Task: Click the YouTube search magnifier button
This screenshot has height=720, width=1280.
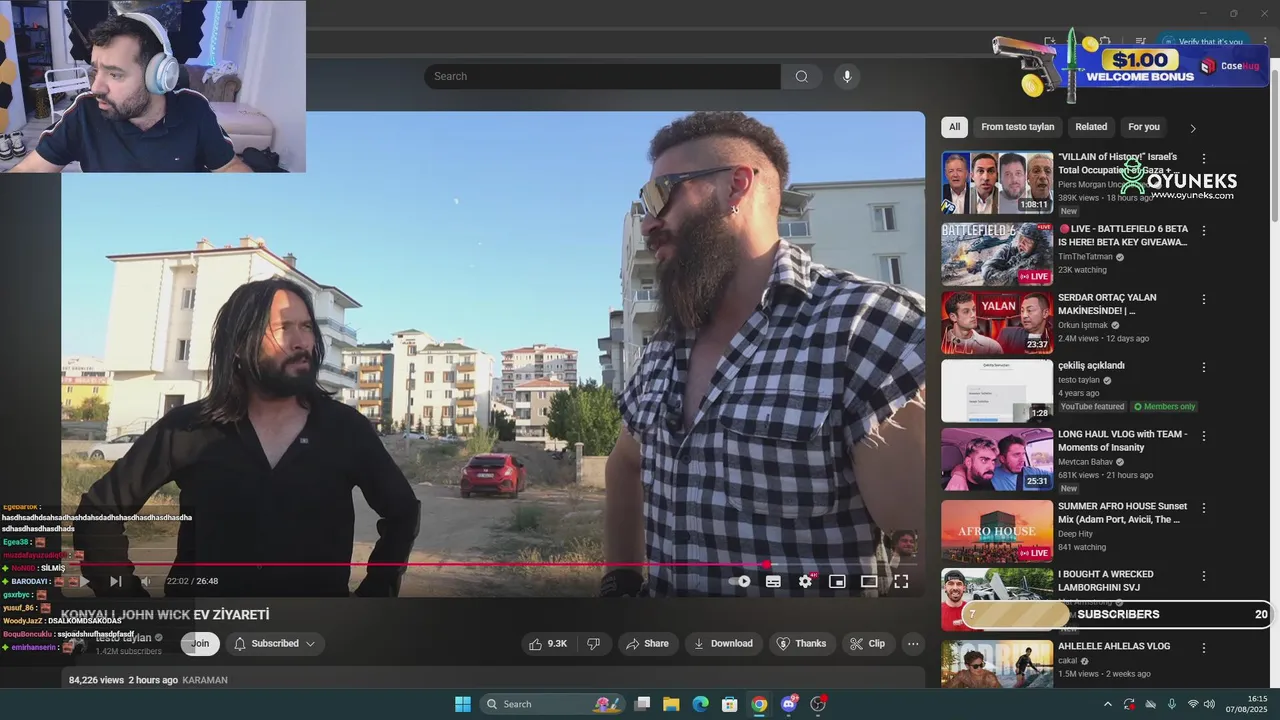Action: 801,76
